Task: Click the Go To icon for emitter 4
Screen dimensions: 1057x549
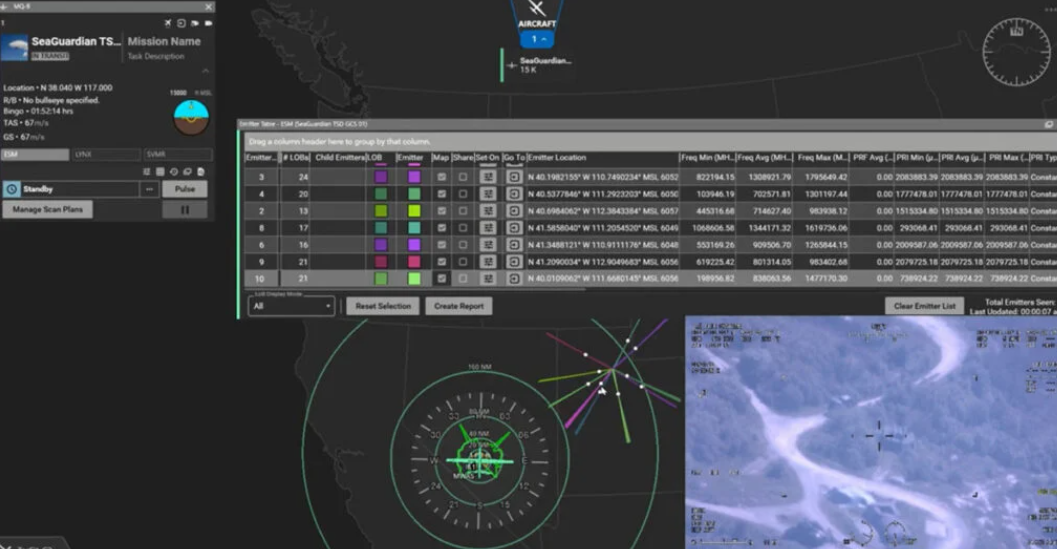Action: pos(514,194)
